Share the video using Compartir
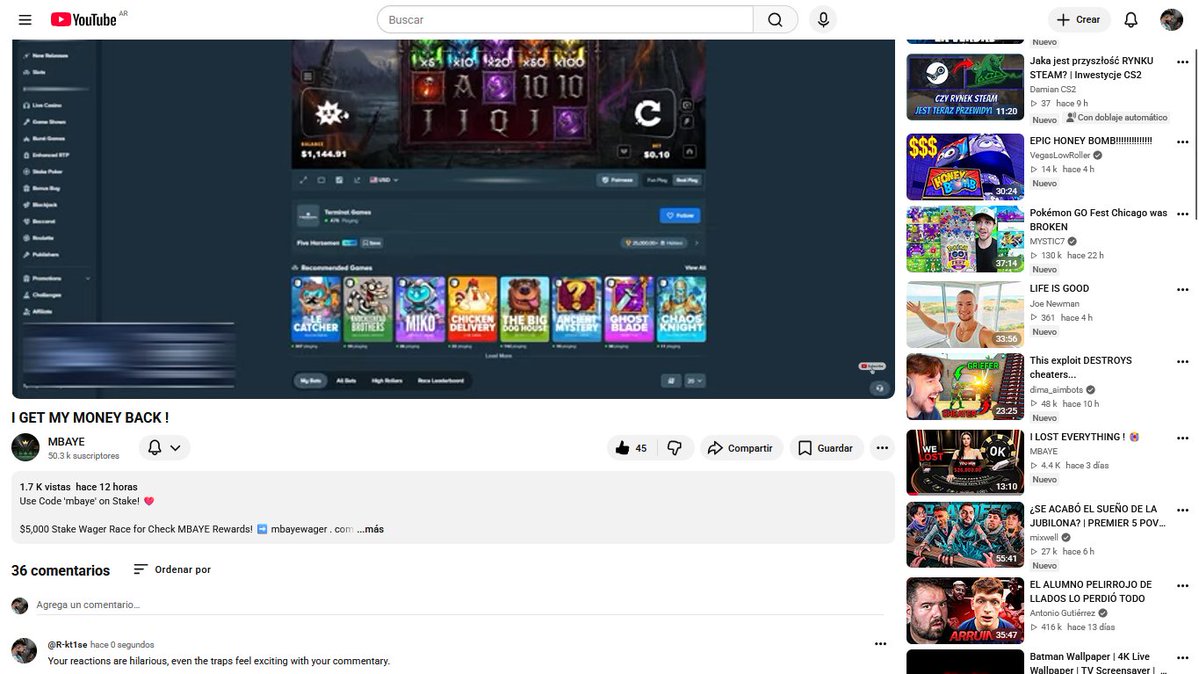Image resolution: width=1199 pixels, height=674 pixels. (x=740, y=448)
